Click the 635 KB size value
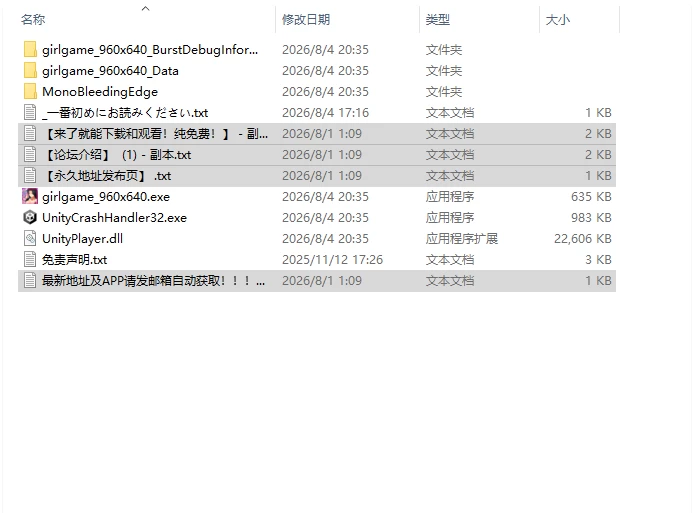 tap(591, 196)
